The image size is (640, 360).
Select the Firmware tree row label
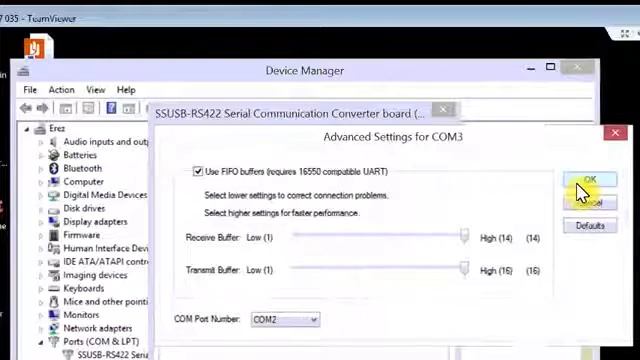coord(82,235)
